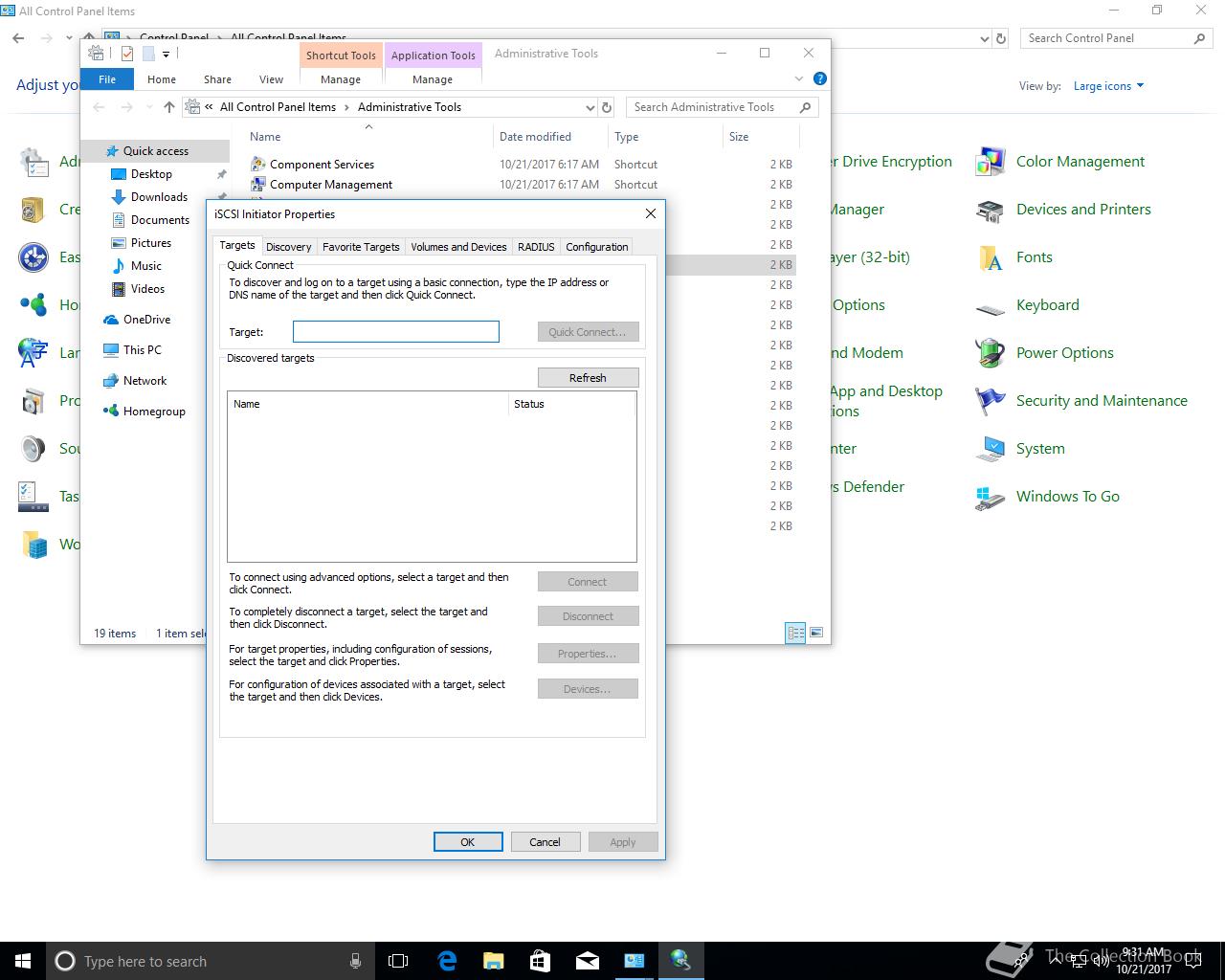The width and height of the screenshot is (1225, 980).
Task: Refresh the Administrative Tools address bar
Action: [x=606, y=107]
